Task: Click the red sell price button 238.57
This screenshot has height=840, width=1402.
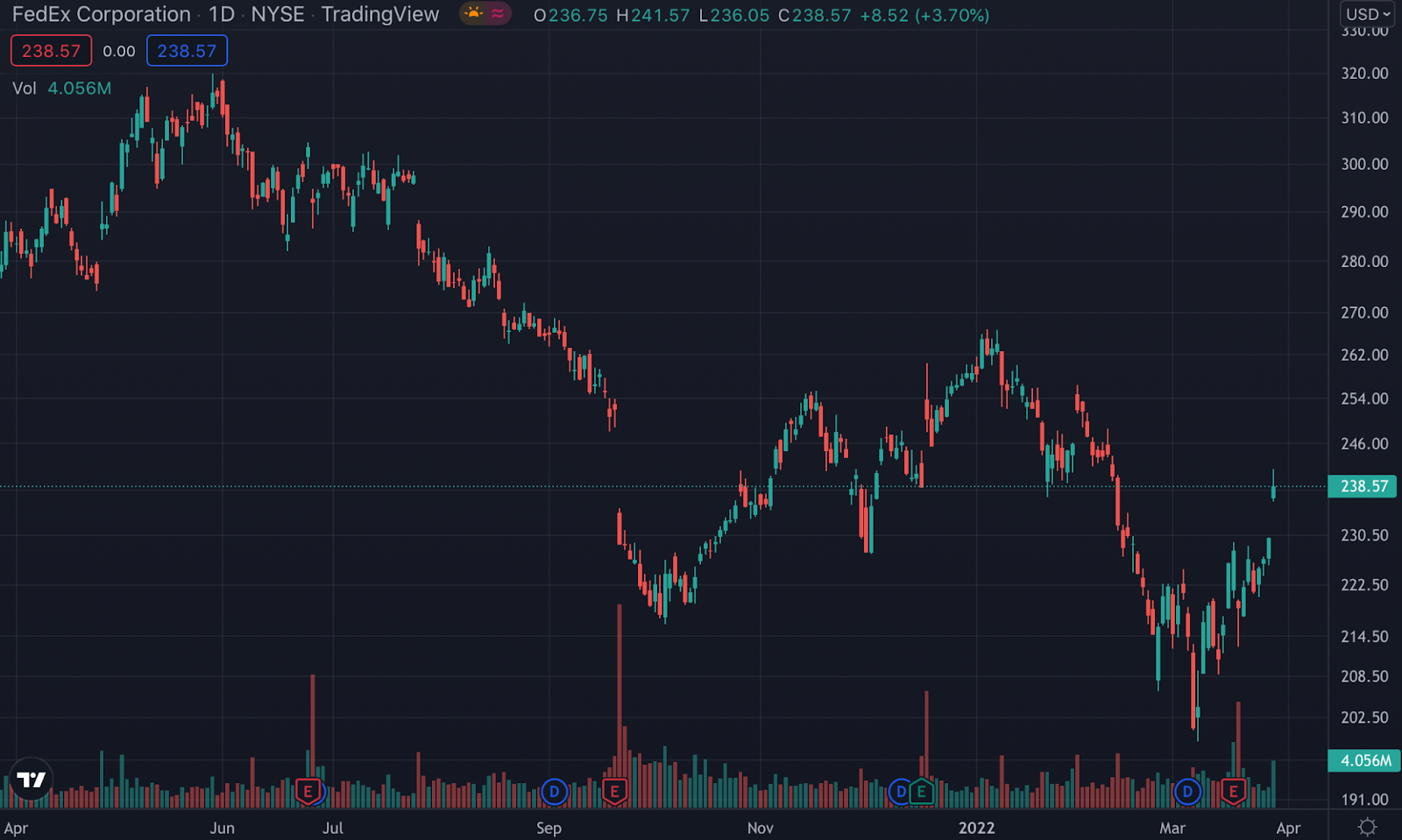Action: (x=51, y=51)
